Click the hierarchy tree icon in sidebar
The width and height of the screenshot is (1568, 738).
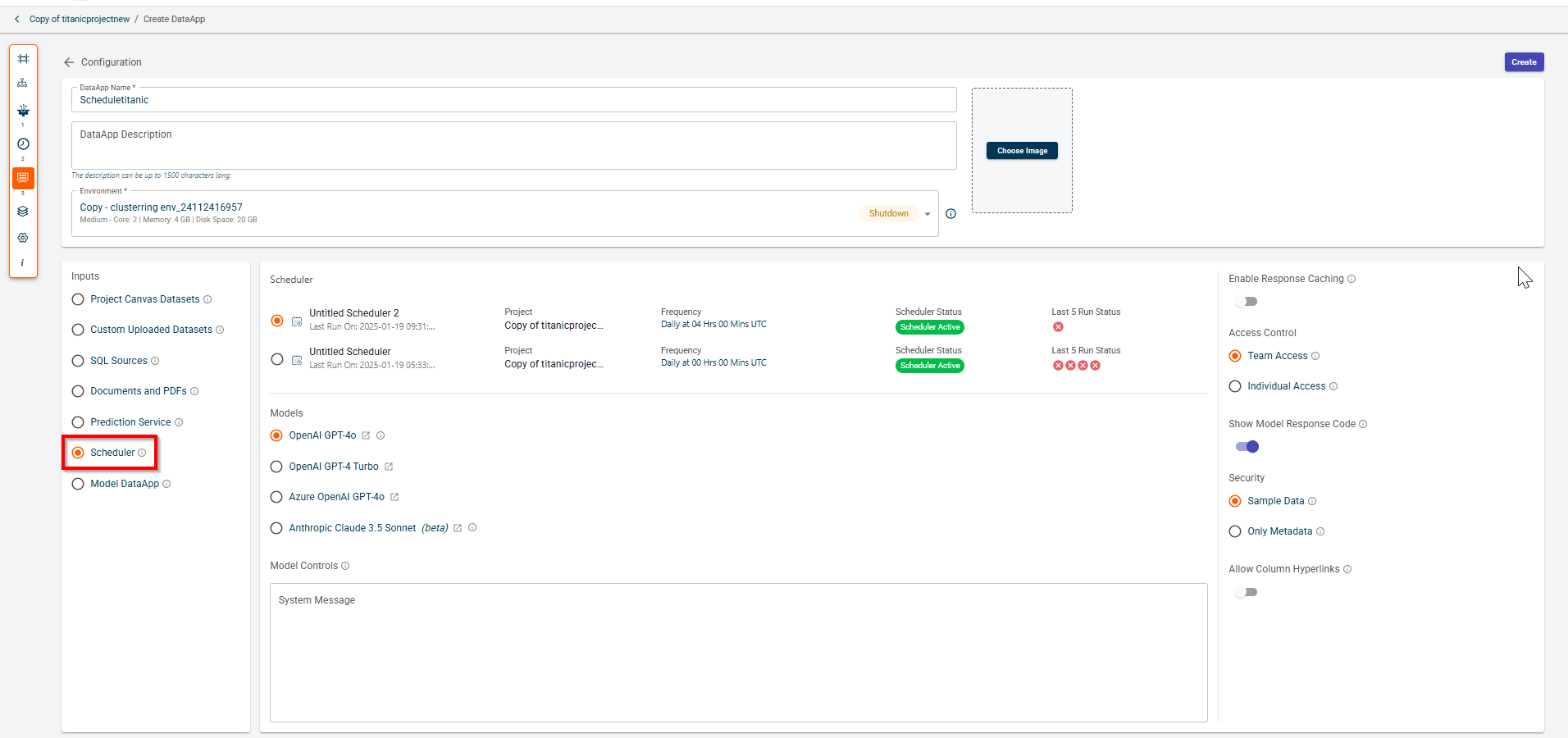coord(23,83)
